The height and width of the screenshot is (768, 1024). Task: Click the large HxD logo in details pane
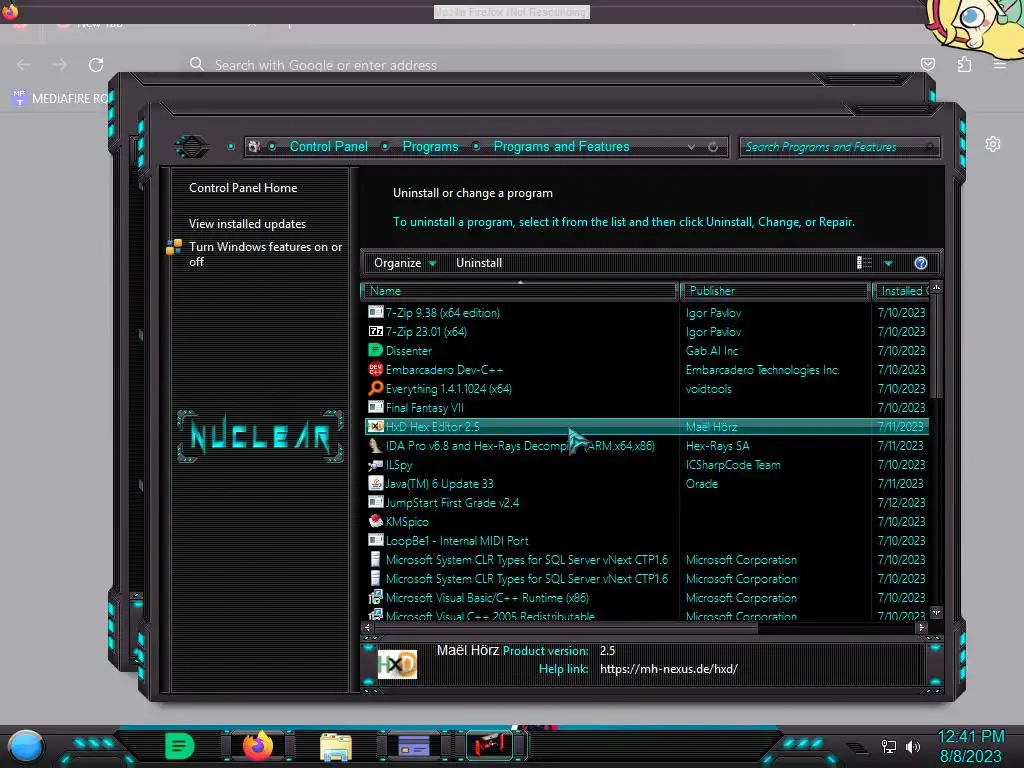(397, 664)
